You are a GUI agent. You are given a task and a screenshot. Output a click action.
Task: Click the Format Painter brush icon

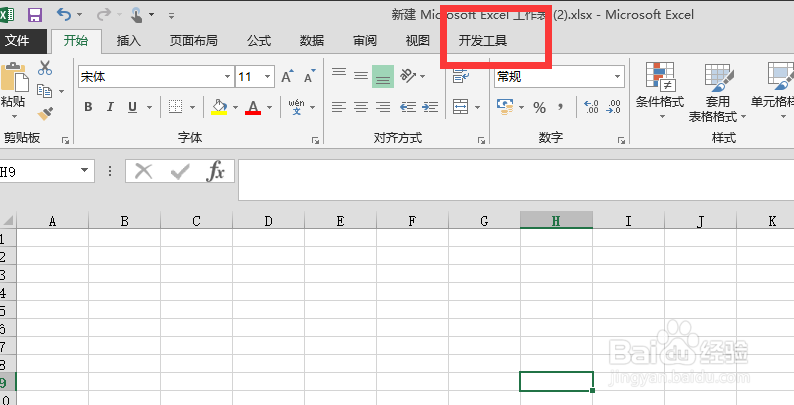point(45,113)
